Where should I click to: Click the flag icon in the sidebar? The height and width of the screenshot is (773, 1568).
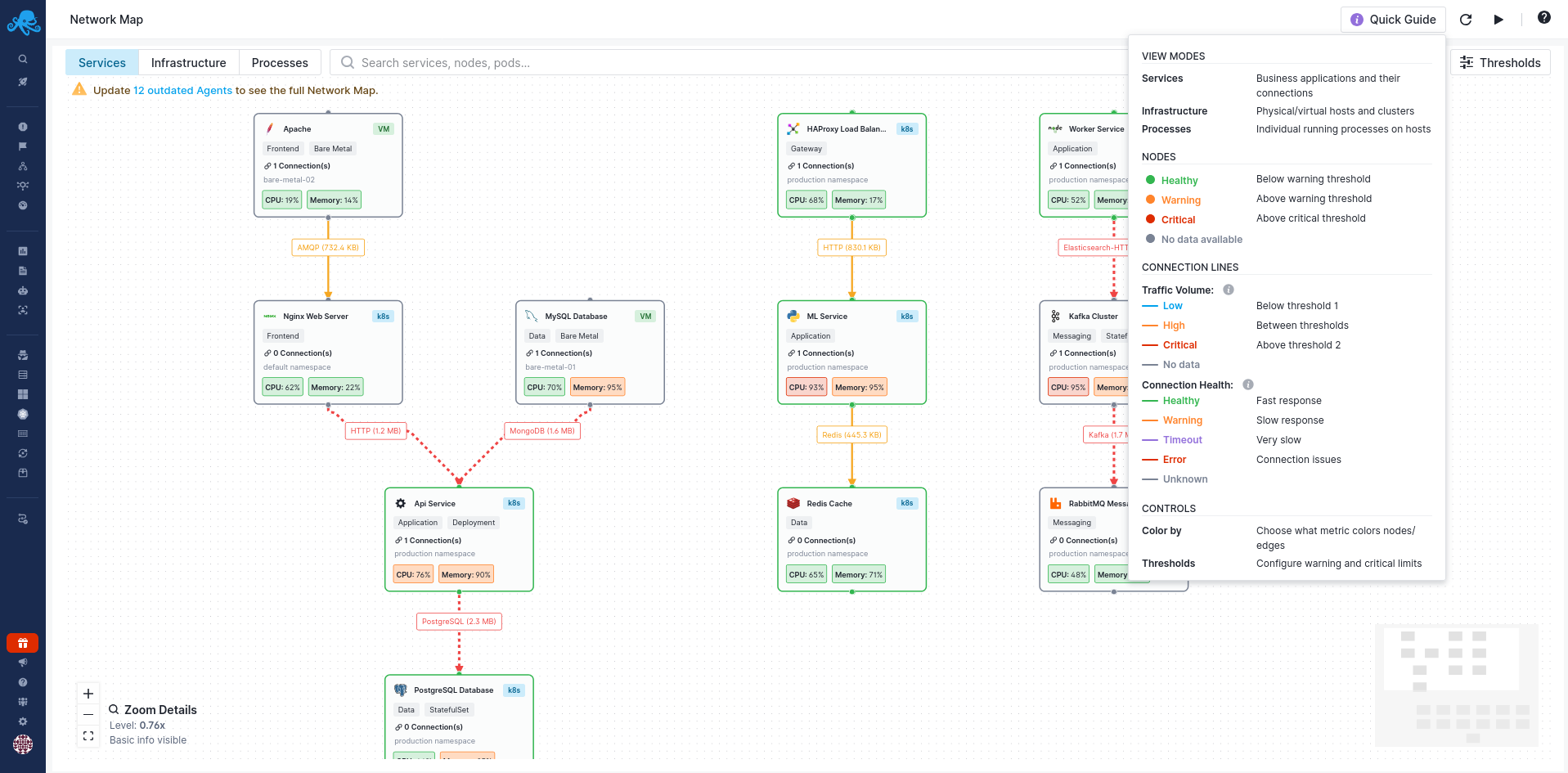[23, 146]
